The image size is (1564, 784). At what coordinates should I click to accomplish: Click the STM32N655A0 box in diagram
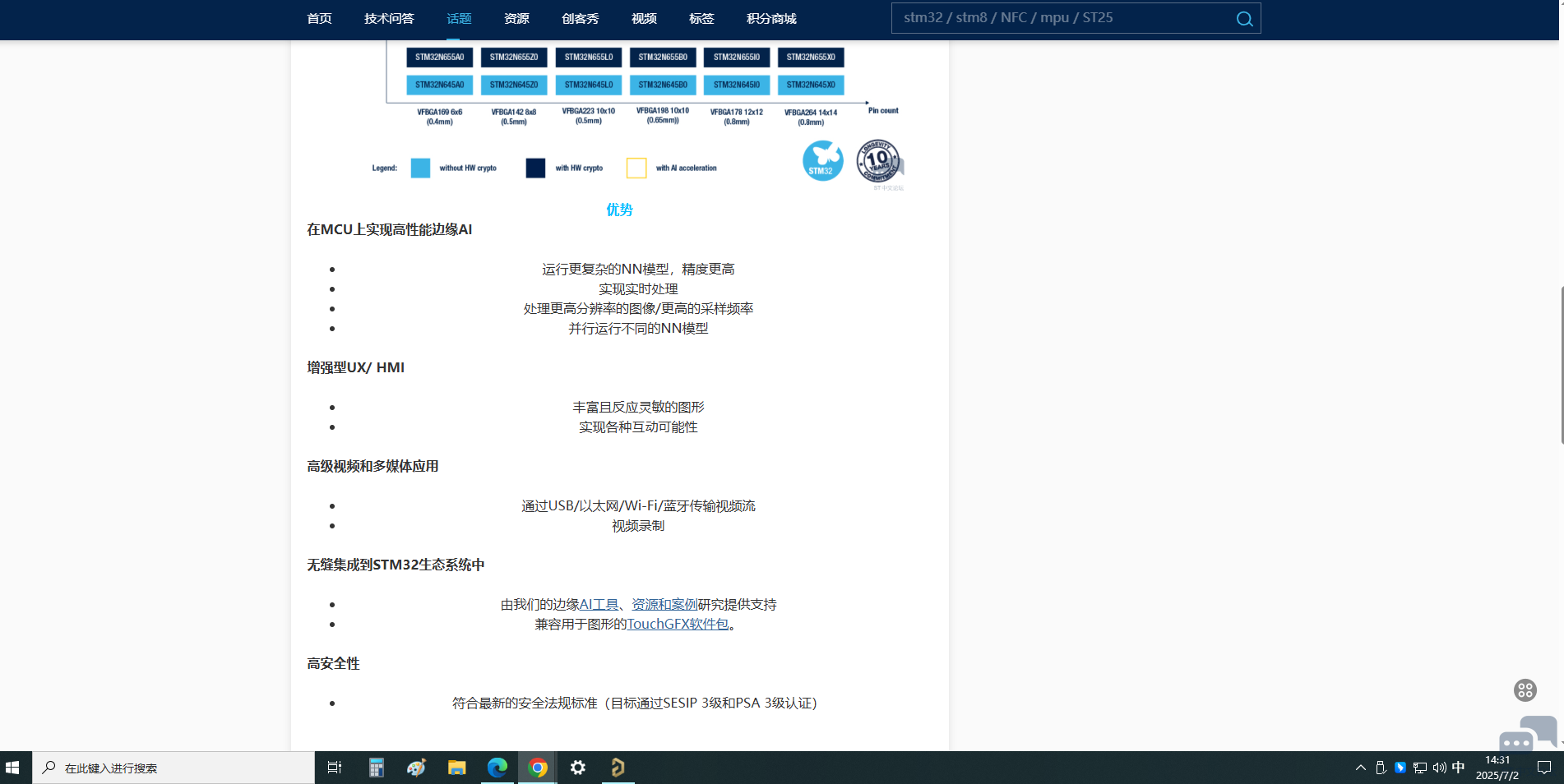(x=439, y=58)
